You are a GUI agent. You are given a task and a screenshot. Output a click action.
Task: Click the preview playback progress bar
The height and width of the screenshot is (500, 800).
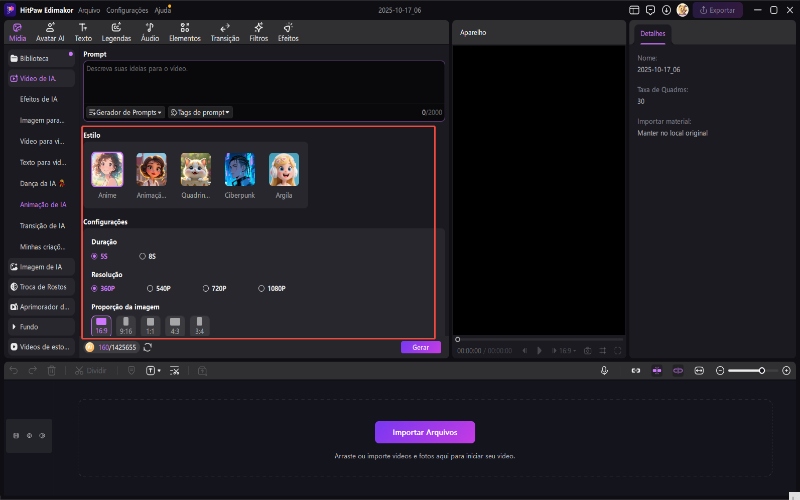coord(539,339)
